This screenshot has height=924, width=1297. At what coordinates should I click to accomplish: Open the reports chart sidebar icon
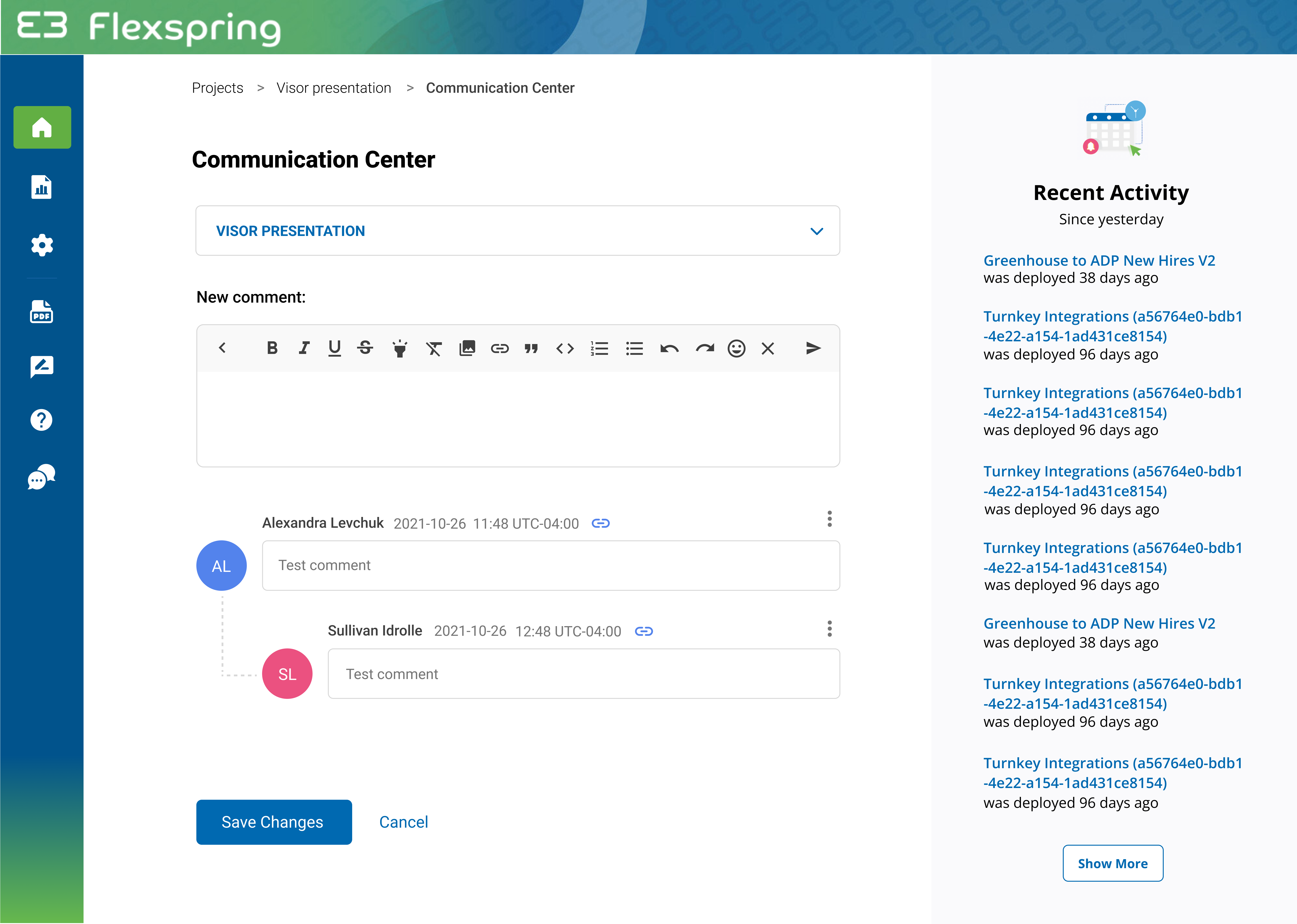pos(41,187)
